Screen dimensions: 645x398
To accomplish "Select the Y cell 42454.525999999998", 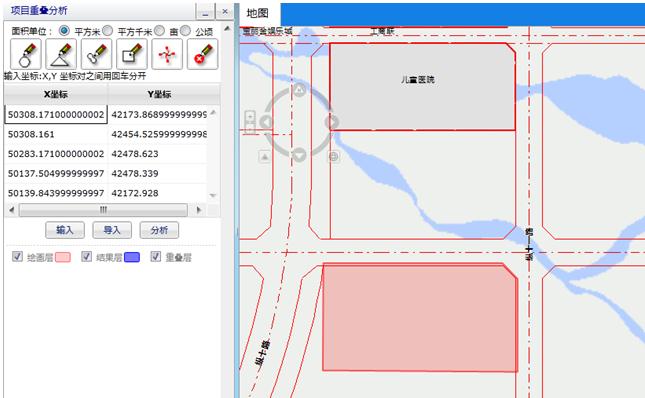I will [x=158, y=134].
